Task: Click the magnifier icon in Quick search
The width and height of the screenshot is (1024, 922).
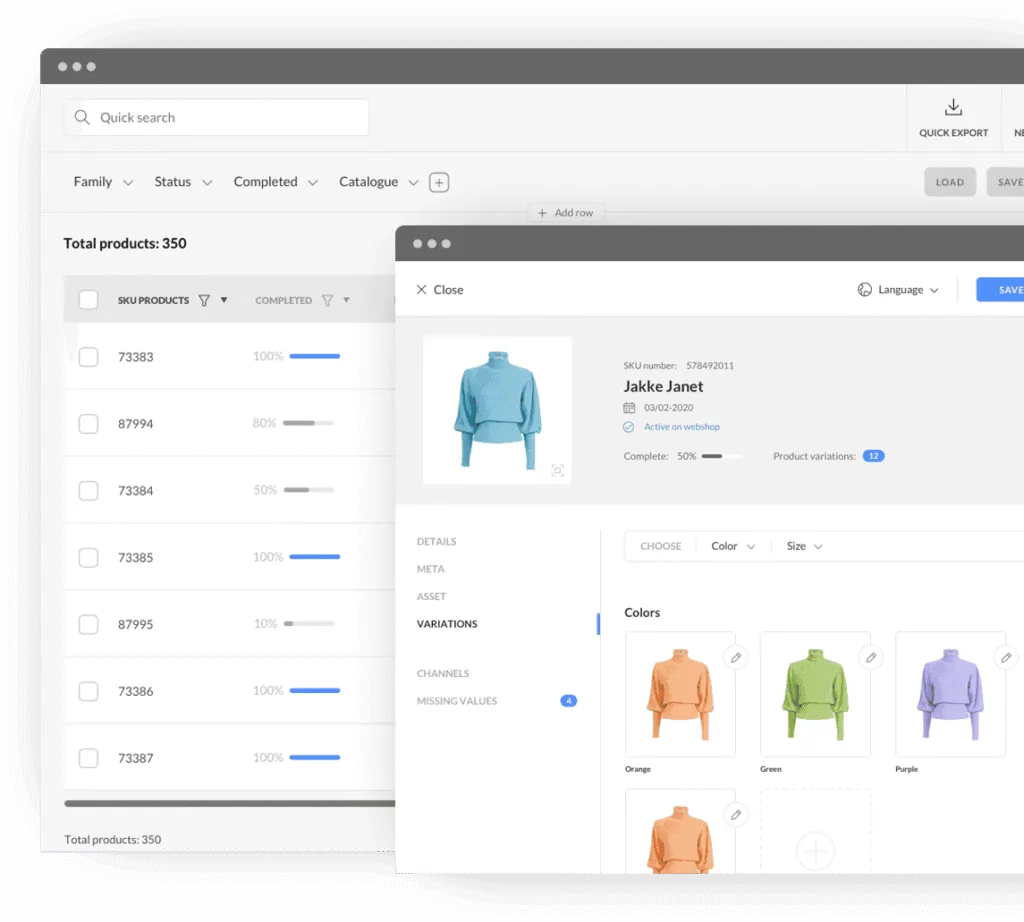Action: (82, 118)
